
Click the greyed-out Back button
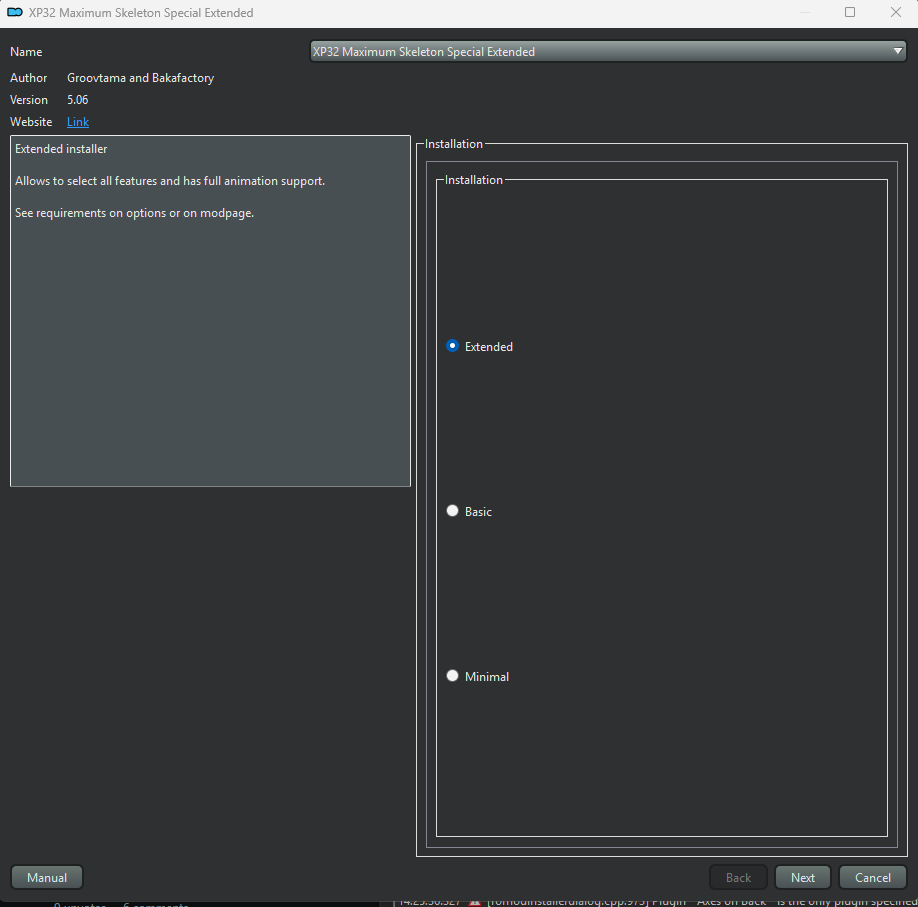point(738,877)
